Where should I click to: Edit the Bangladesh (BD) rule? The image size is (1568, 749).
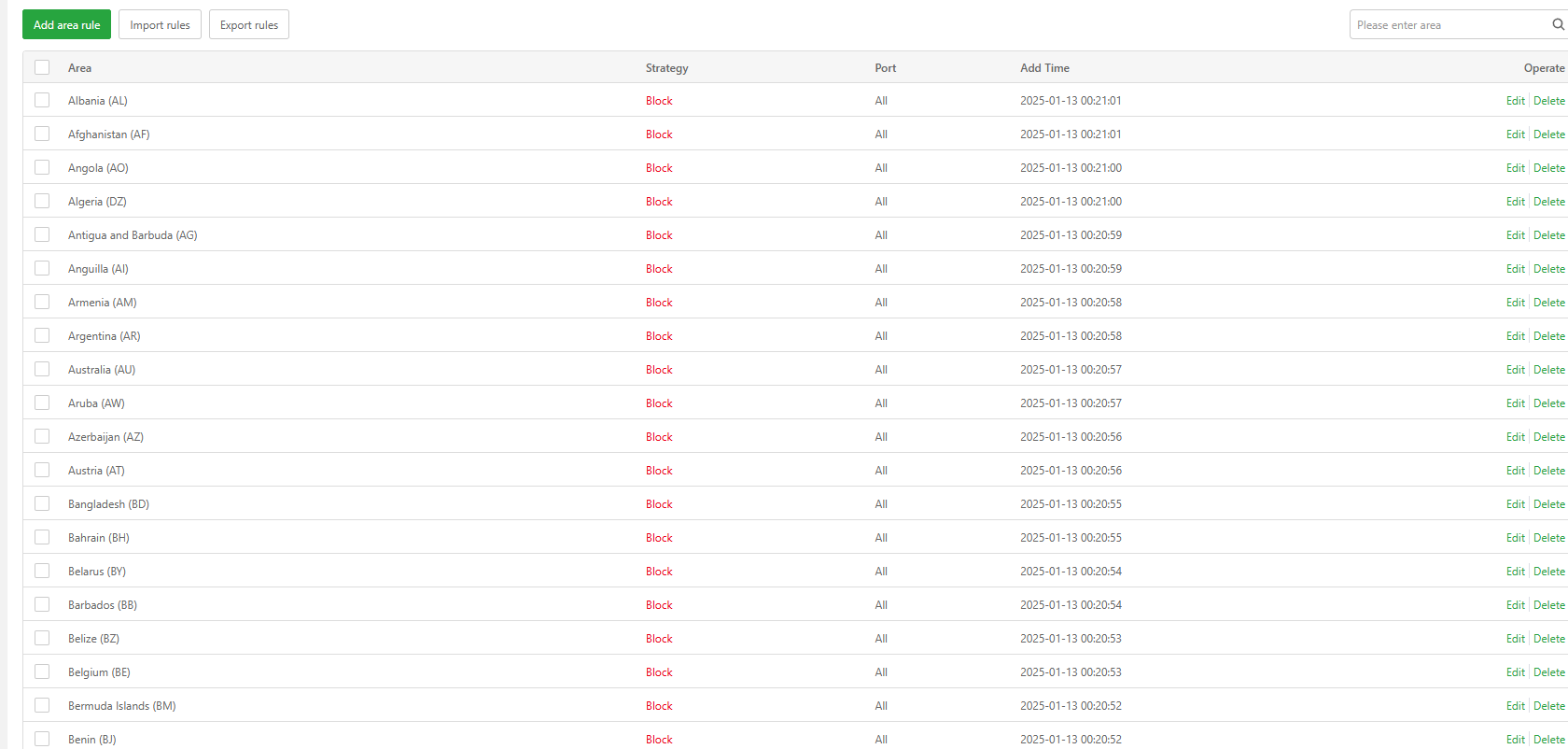(x=1515, y=504)
